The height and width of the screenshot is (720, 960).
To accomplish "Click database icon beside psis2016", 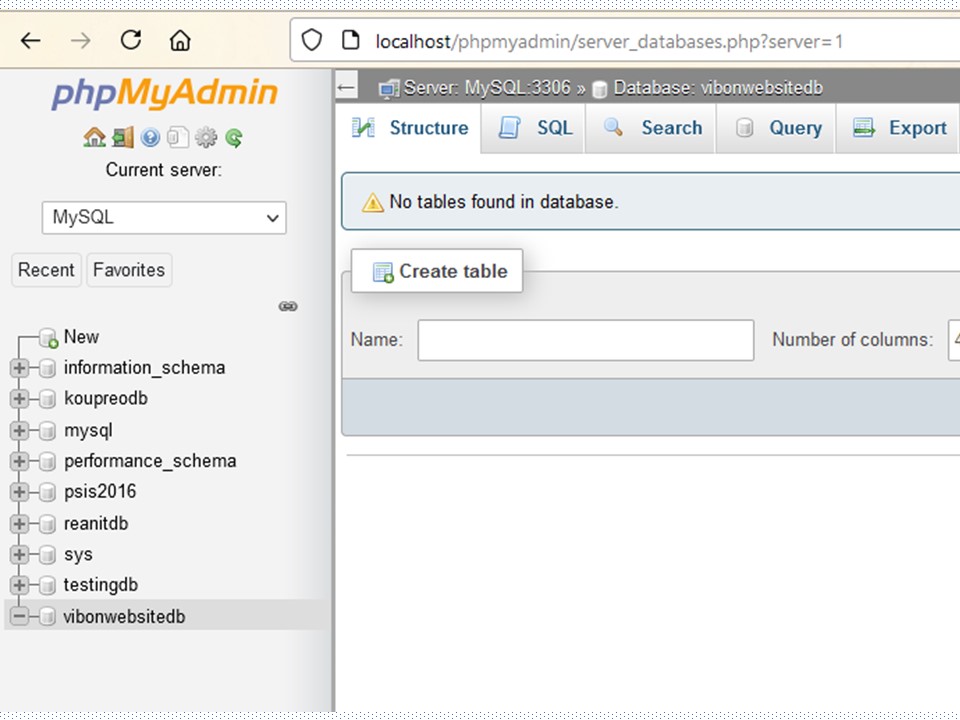I will coord(47,492).
